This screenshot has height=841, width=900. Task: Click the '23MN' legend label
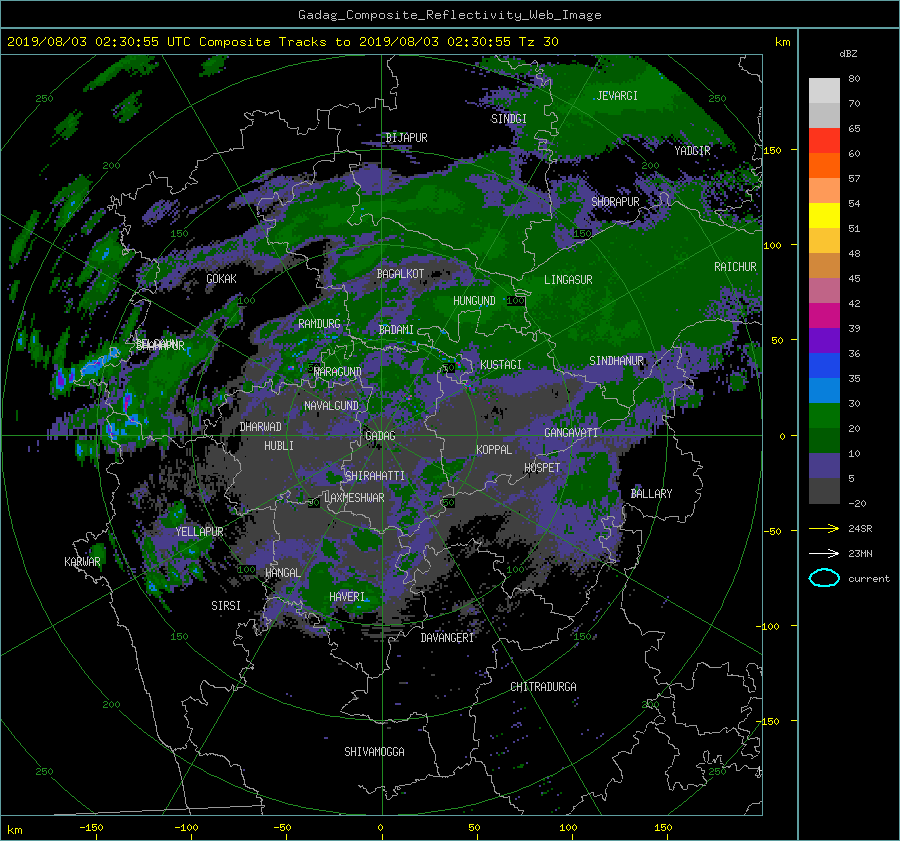click(x=860, y=553)
